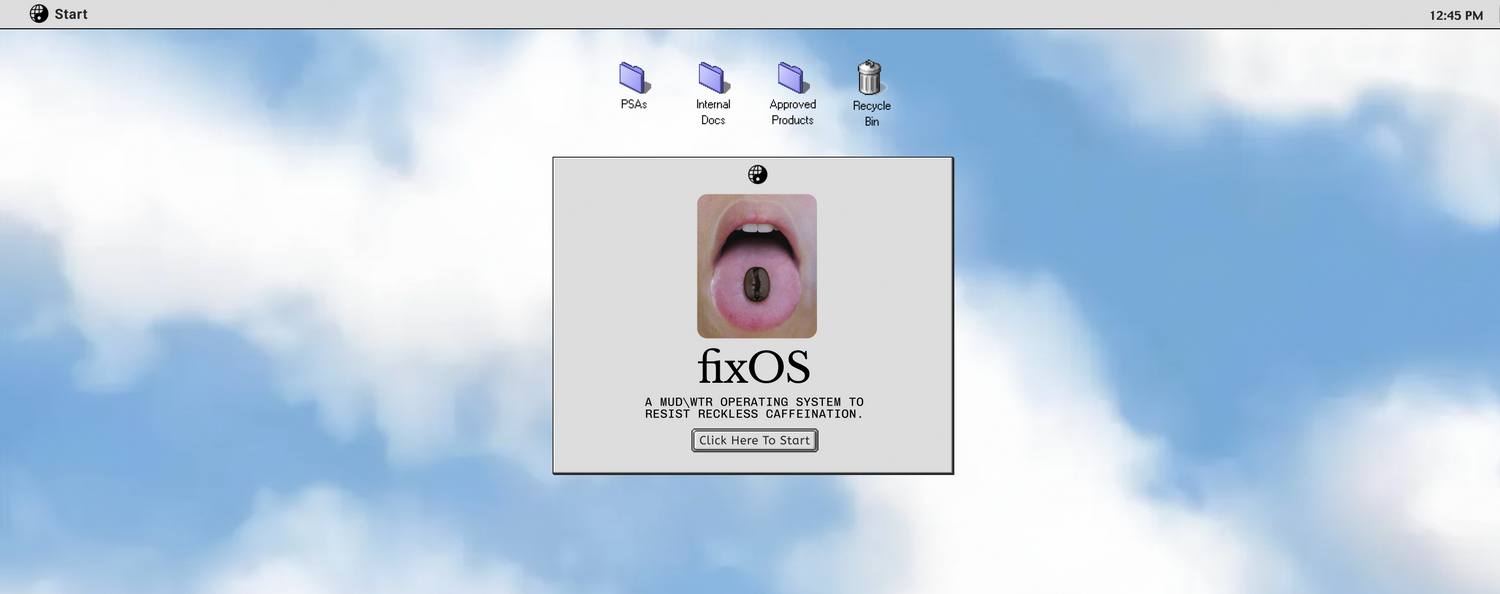Click the MUD\WTR operating system tagline
1500x594 pixels.
754,408
